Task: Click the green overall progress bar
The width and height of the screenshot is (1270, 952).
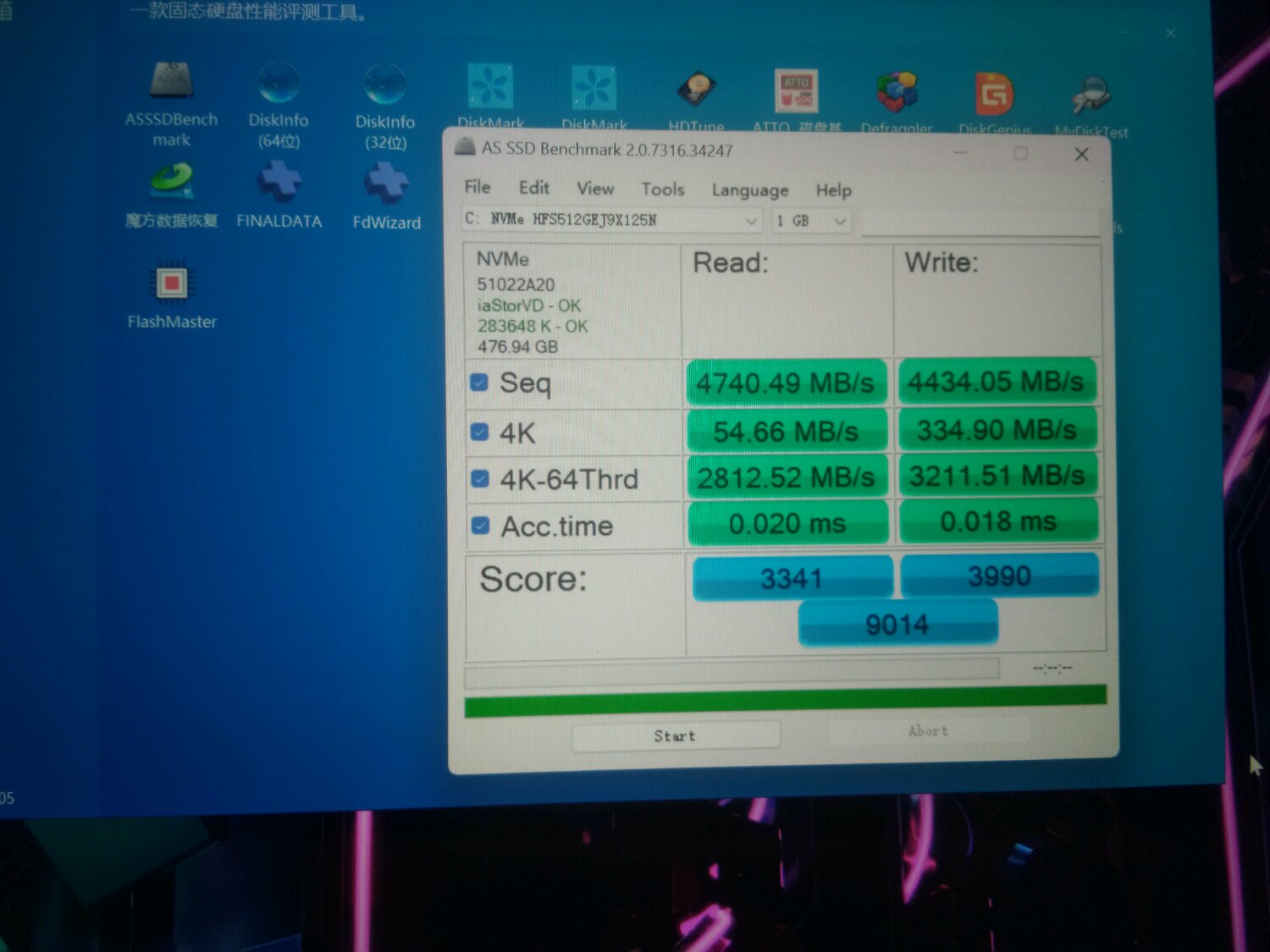Action: point(786,701)
